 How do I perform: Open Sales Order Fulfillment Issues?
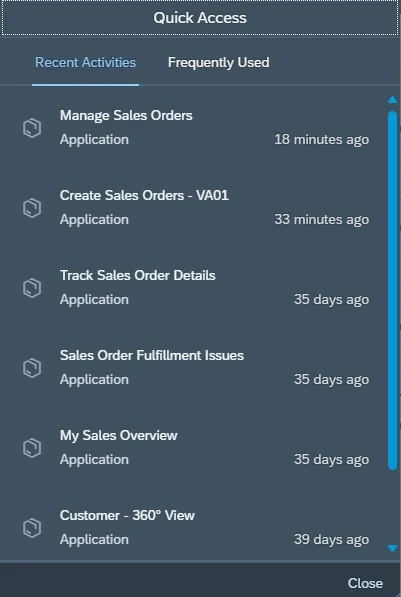196,367
